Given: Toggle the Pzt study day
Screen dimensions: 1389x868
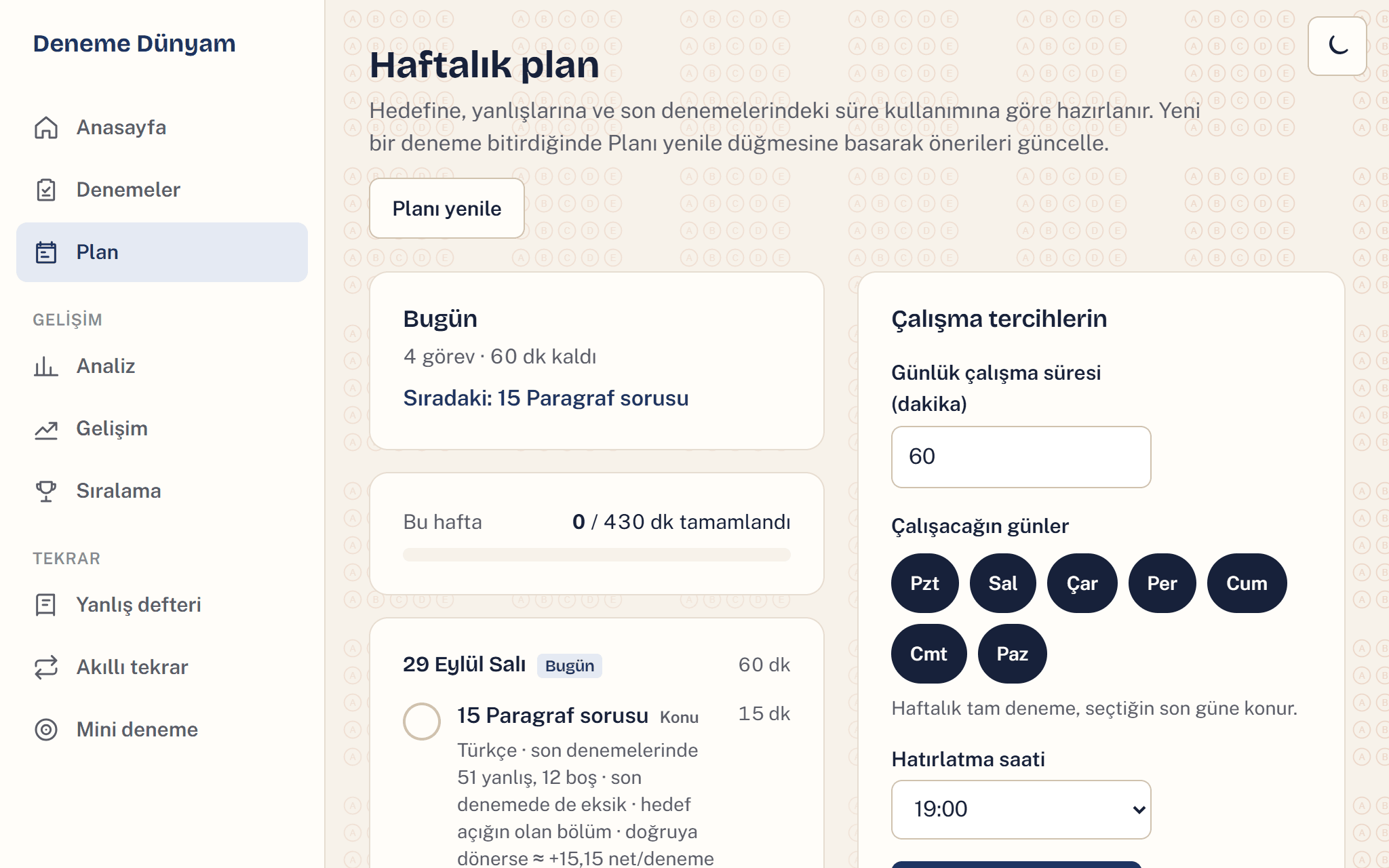Looking at the screenshot, I should click(x=924, y=583).
